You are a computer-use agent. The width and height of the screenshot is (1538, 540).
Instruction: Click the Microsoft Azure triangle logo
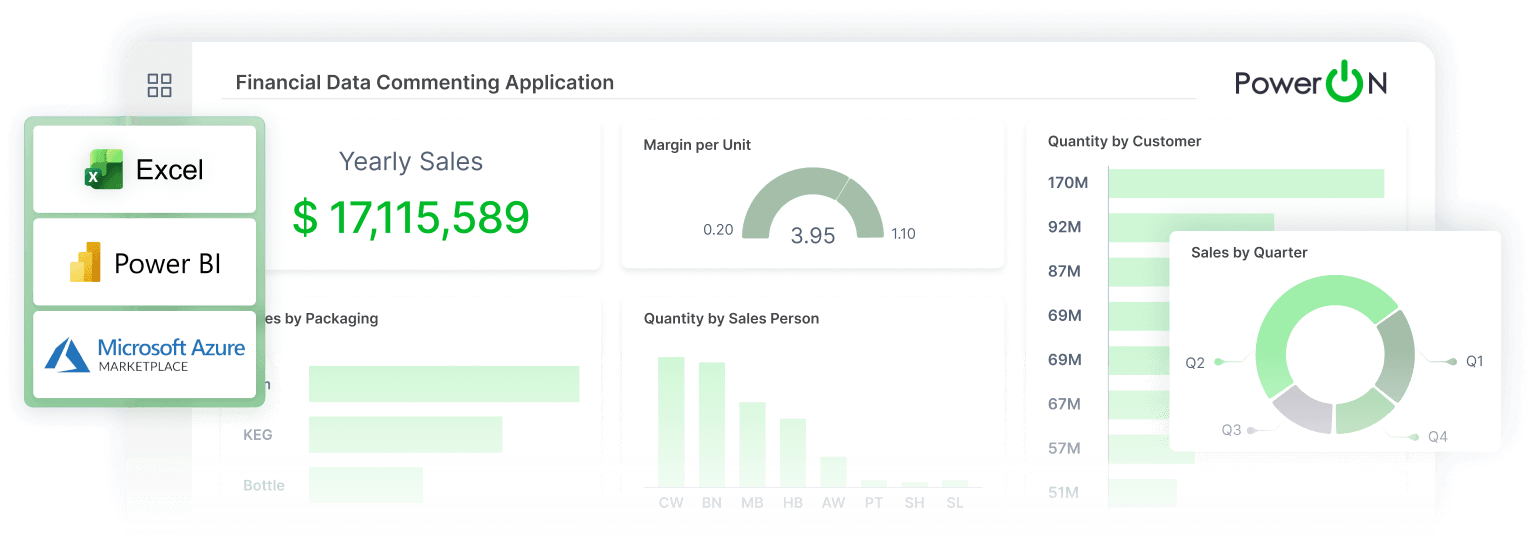68,355
